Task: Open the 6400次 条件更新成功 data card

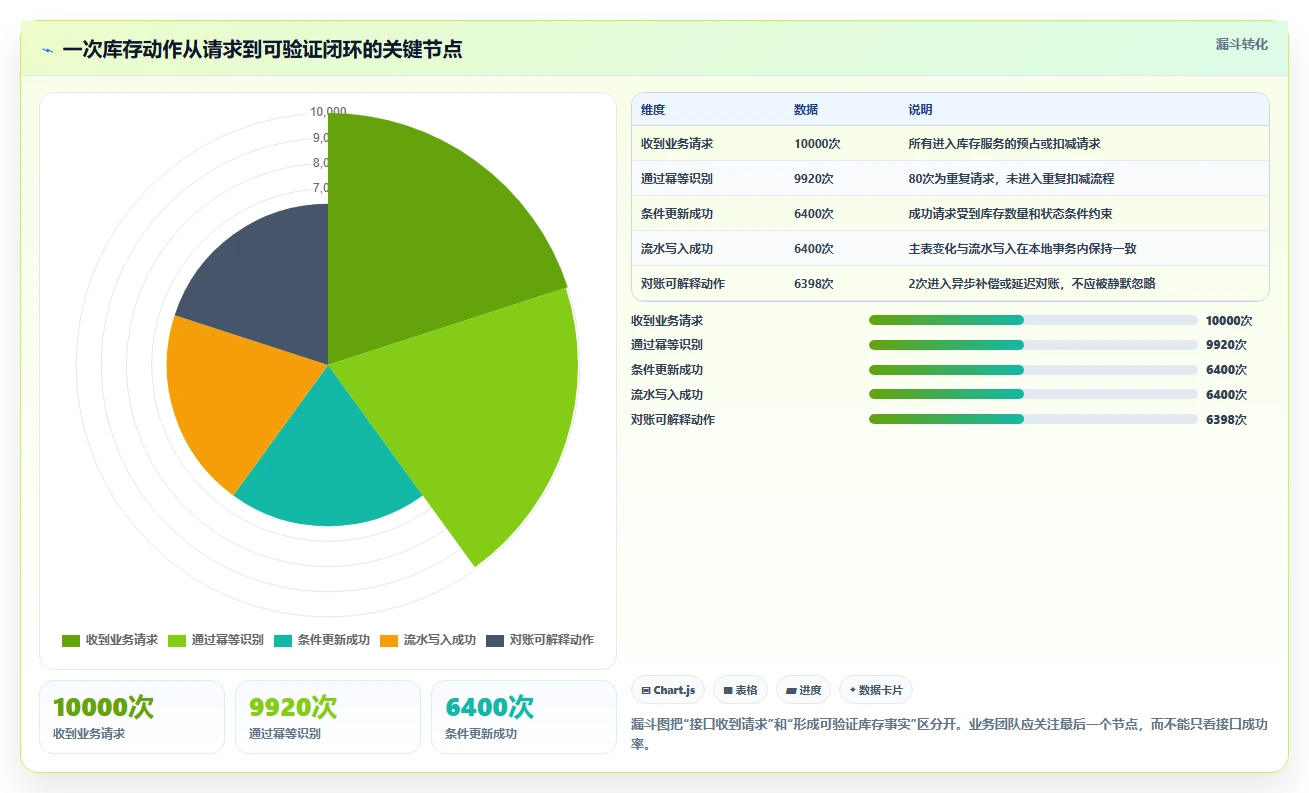Action: [x=524, y=717]
